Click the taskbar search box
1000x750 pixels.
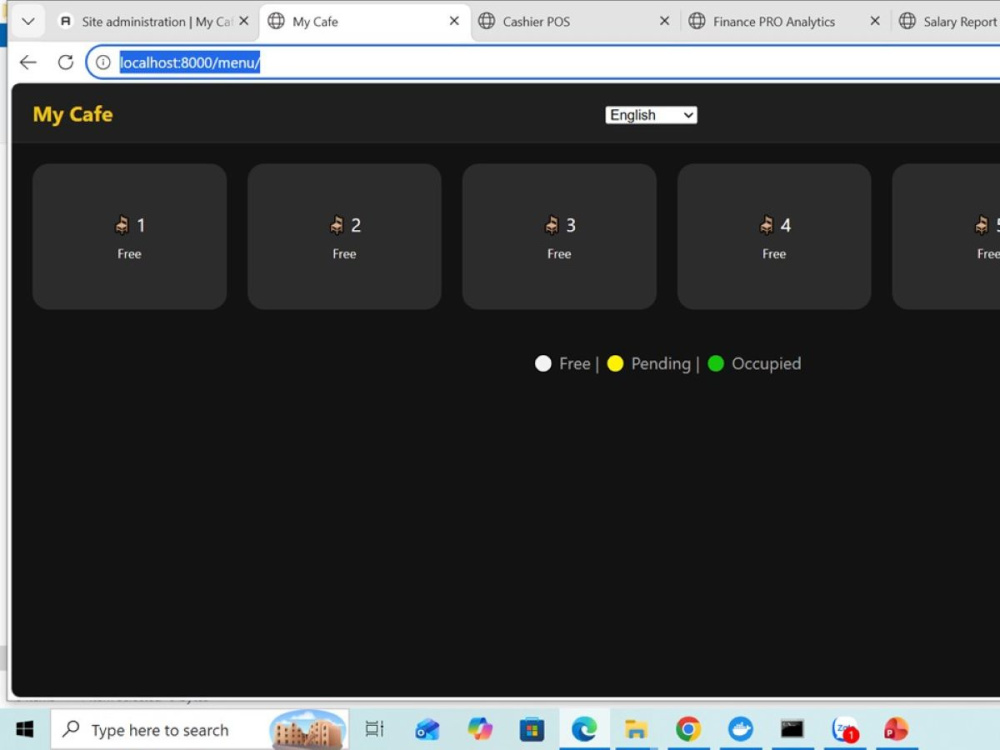199,730
